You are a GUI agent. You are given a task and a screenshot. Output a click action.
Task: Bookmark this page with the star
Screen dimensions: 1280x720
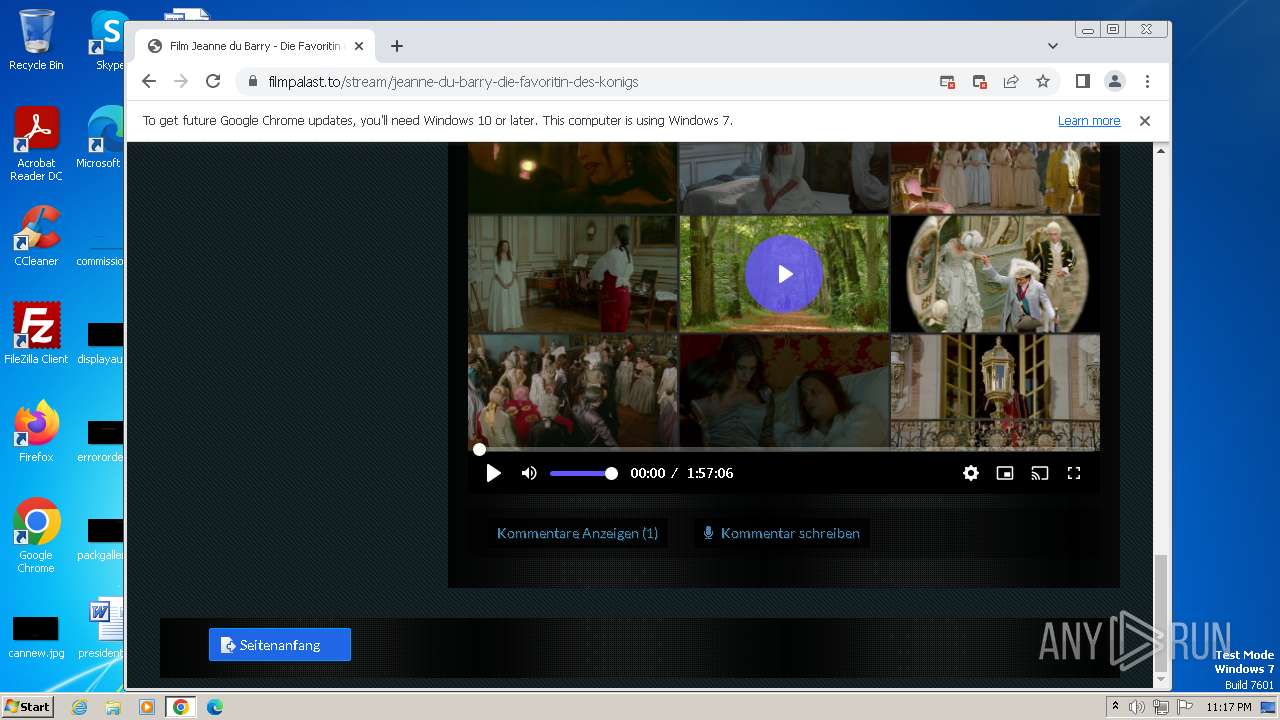tap(1043, 82)
